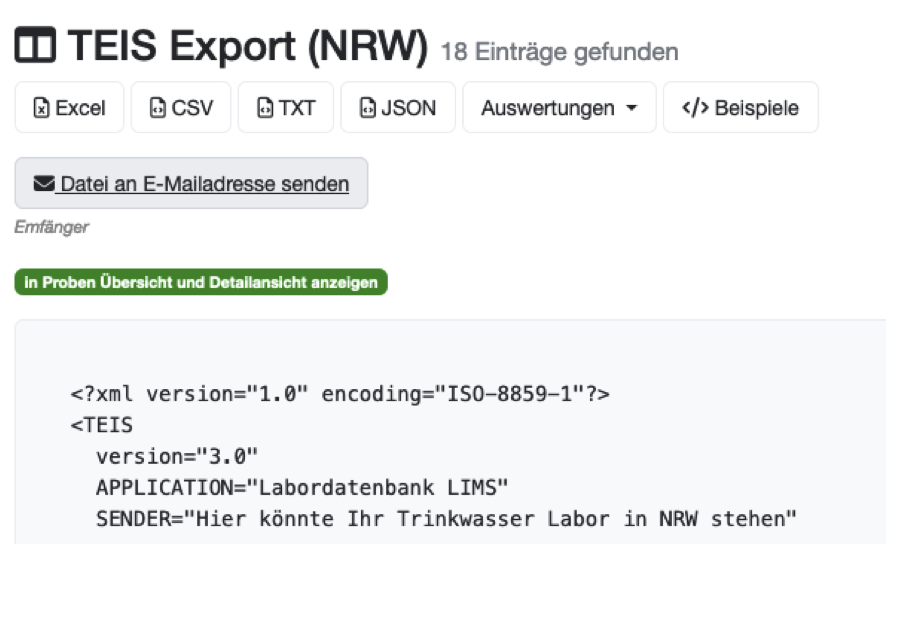Open the Auswertungen menu label
This screenshot has height=642, width=900.
547,108
